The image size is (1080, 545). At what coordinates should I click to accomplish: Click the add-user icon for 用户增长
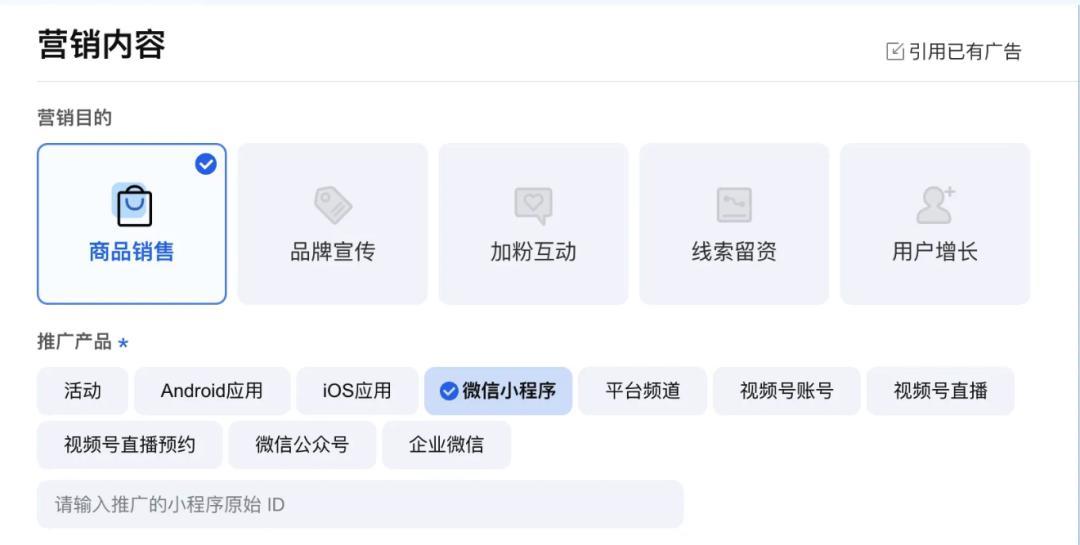pos(935,205)
